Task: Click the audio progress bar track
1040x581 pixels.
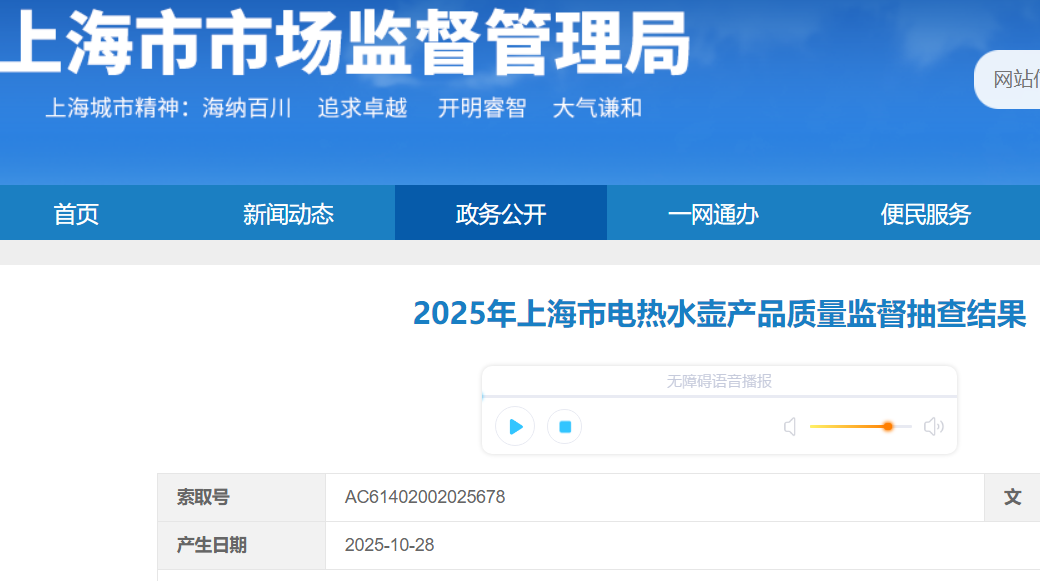Action: 719,397
